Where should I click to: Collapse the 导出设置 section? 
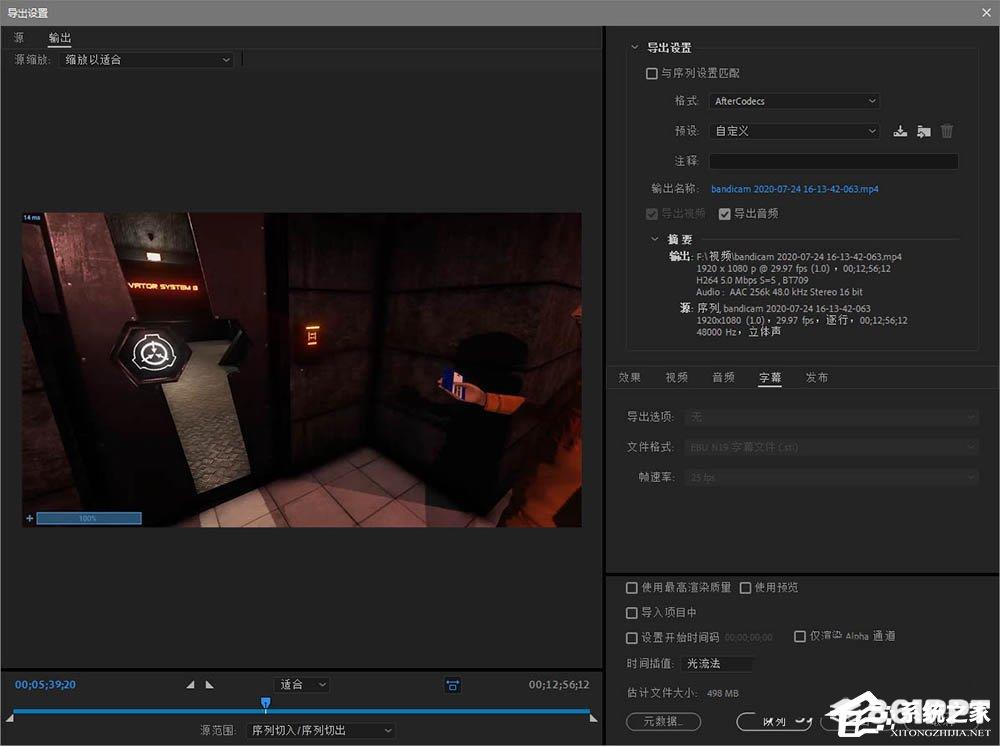pos(635,48)
